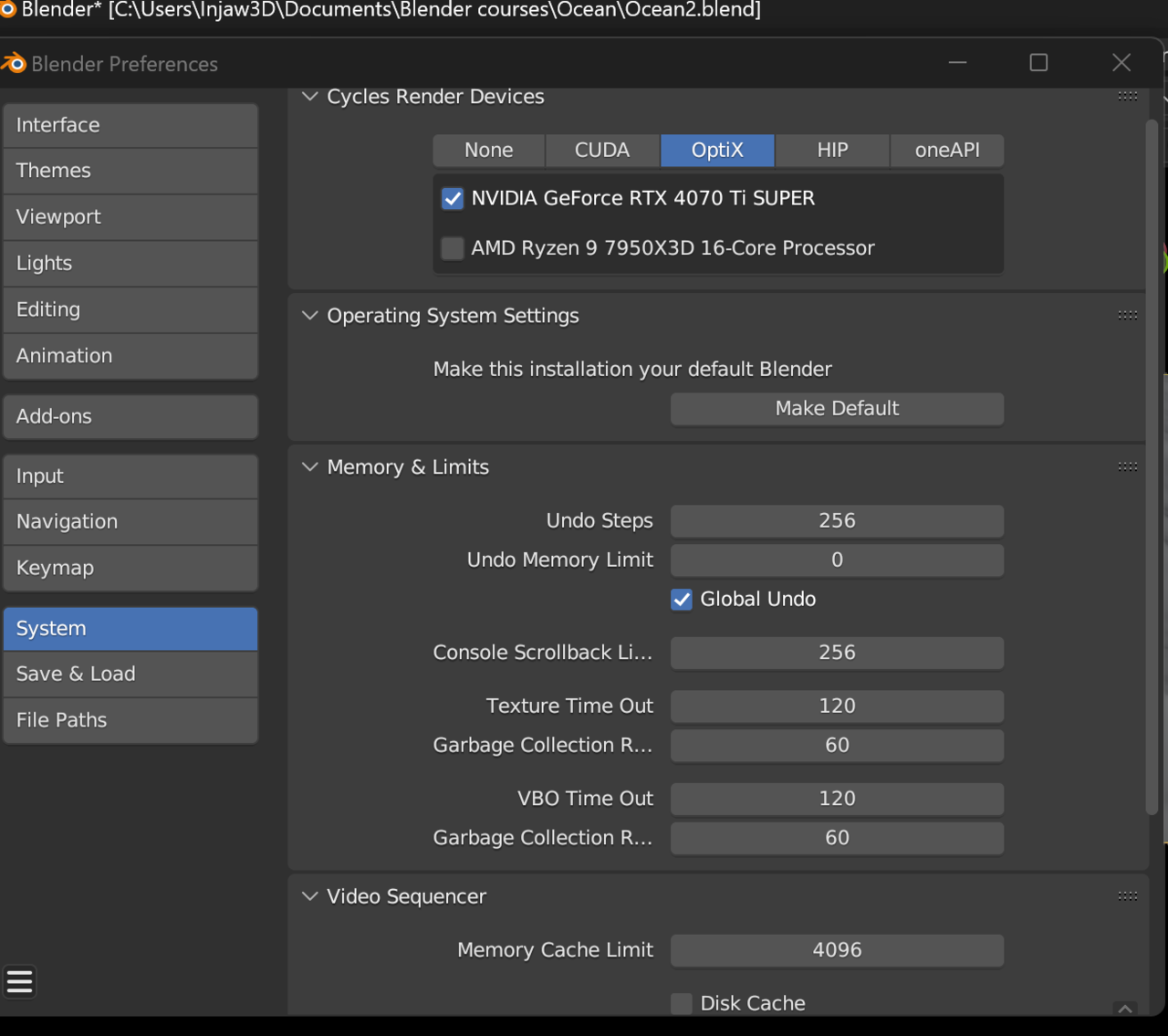Viewport: 1168px width, 1036px height.
Task: Maximize the Blender Preferences window
Action: [x=1038, y=62]
